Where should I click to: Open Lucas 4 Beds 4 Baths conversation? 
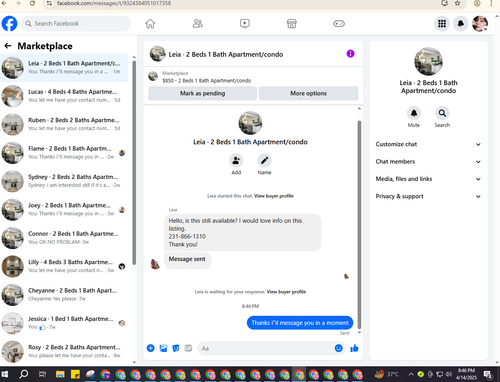[64, 96]
